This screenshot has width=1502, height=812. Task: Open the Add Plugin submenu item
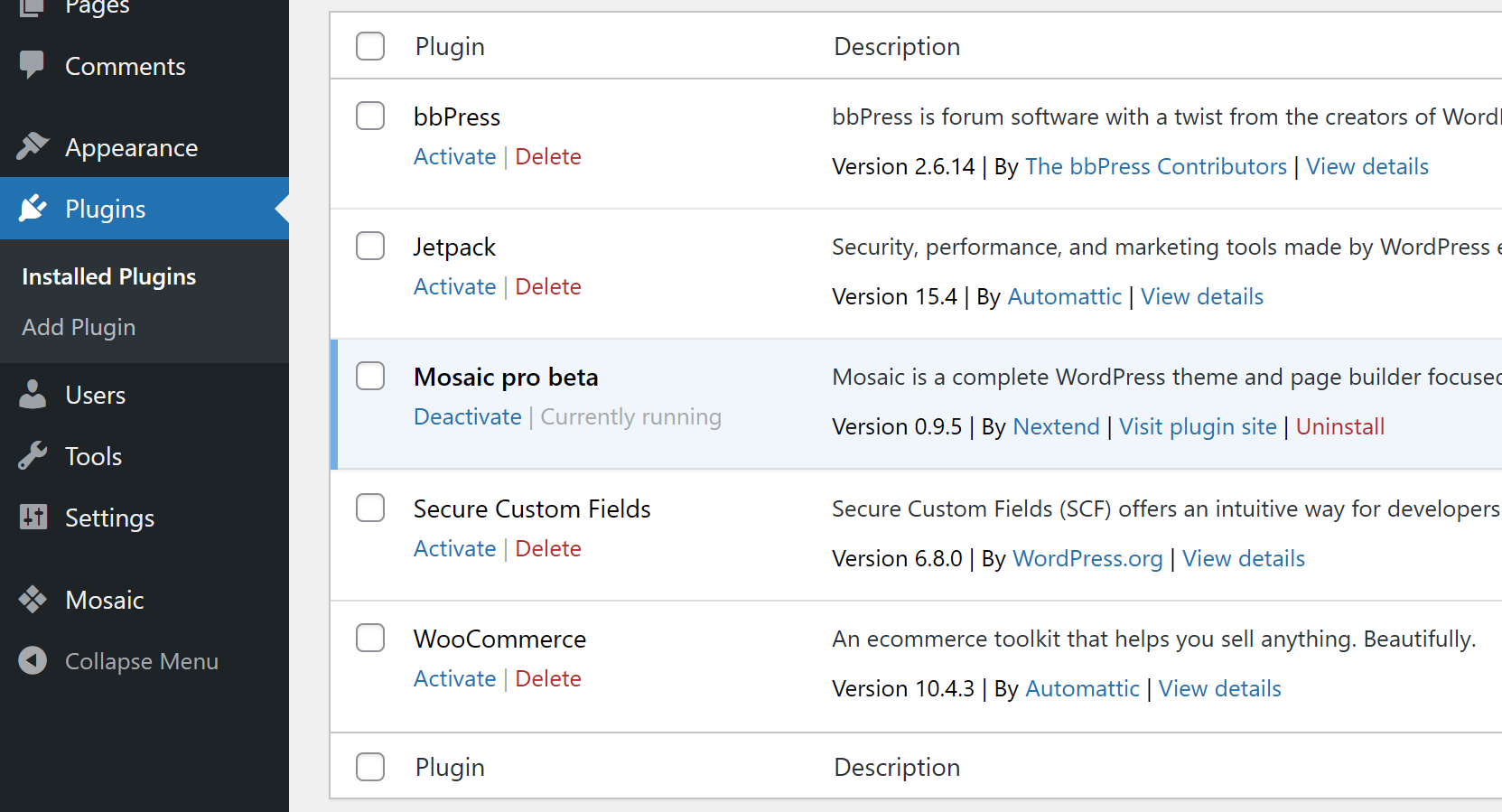[x=79, y=327]
